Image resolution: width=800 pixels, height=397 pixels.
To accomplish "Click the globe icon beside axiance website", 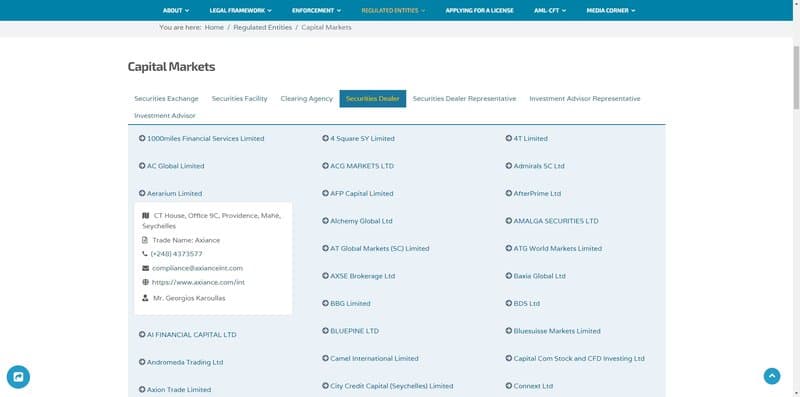I will coord(145,282).
